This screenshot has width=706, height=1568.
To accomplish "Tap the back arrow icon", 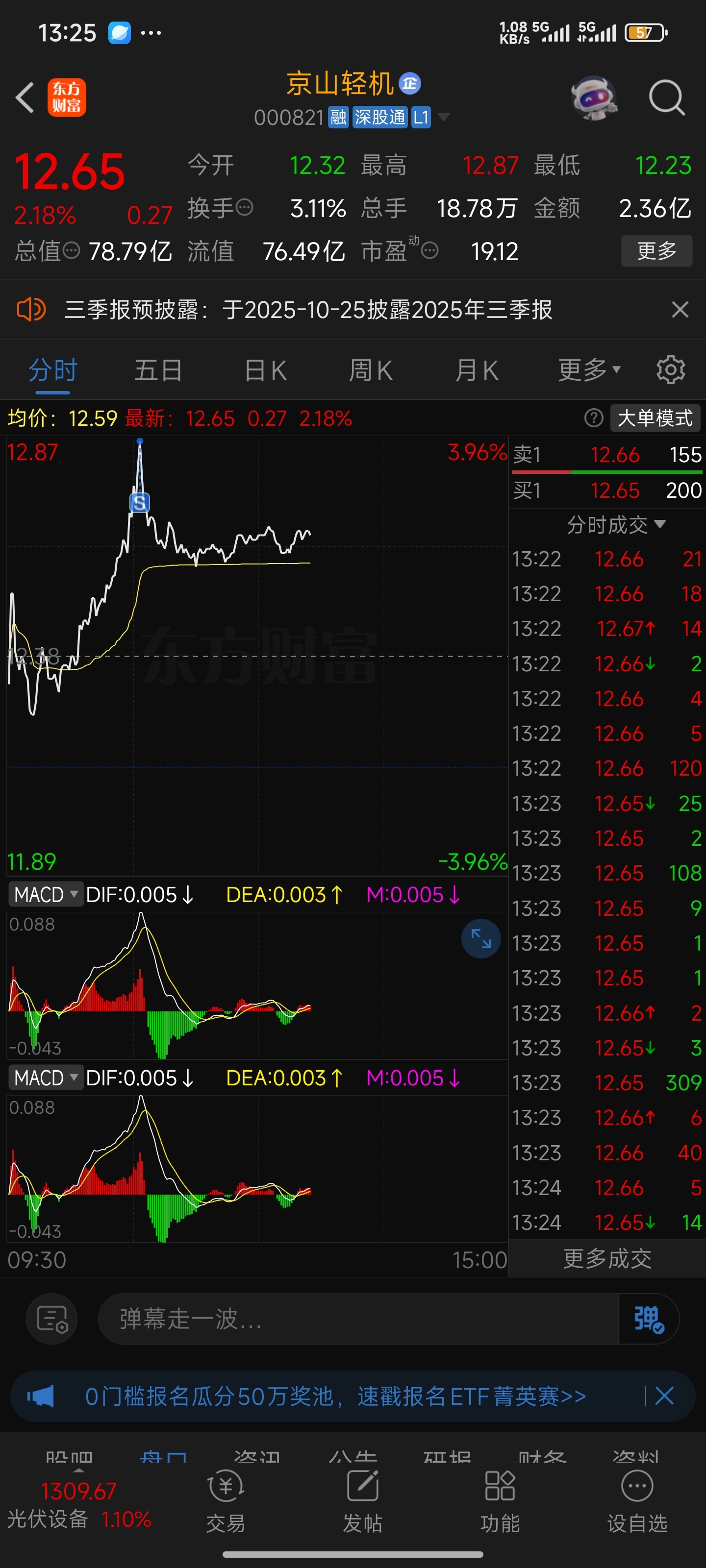I will click(25, 98).
